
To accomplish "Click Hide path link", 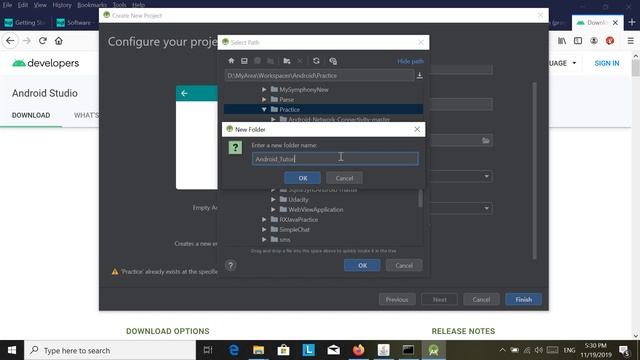I will click(410, 61).
